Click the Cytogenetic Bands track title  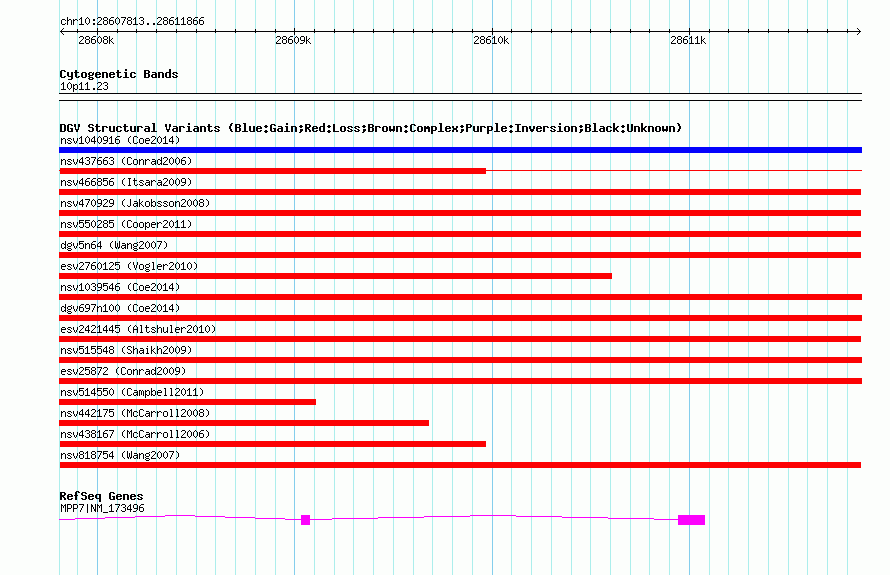point(119,74)
